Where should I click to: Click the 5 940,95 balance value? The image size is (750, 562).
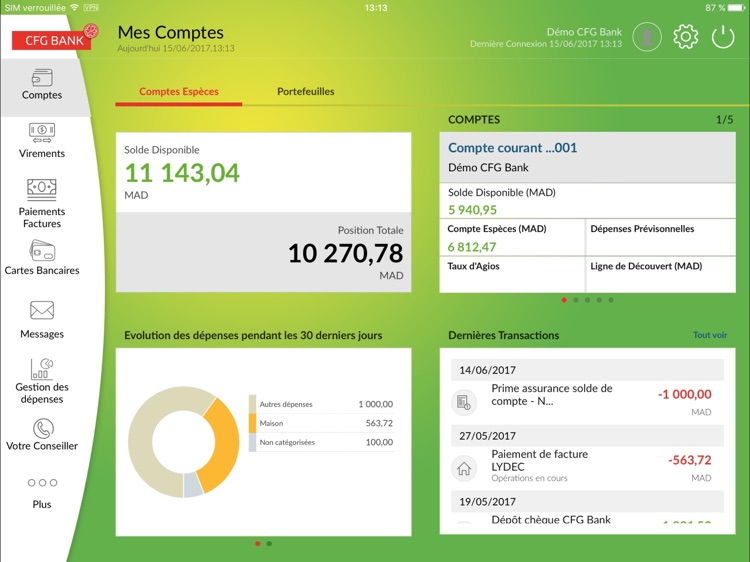click(x=473, y=209)
